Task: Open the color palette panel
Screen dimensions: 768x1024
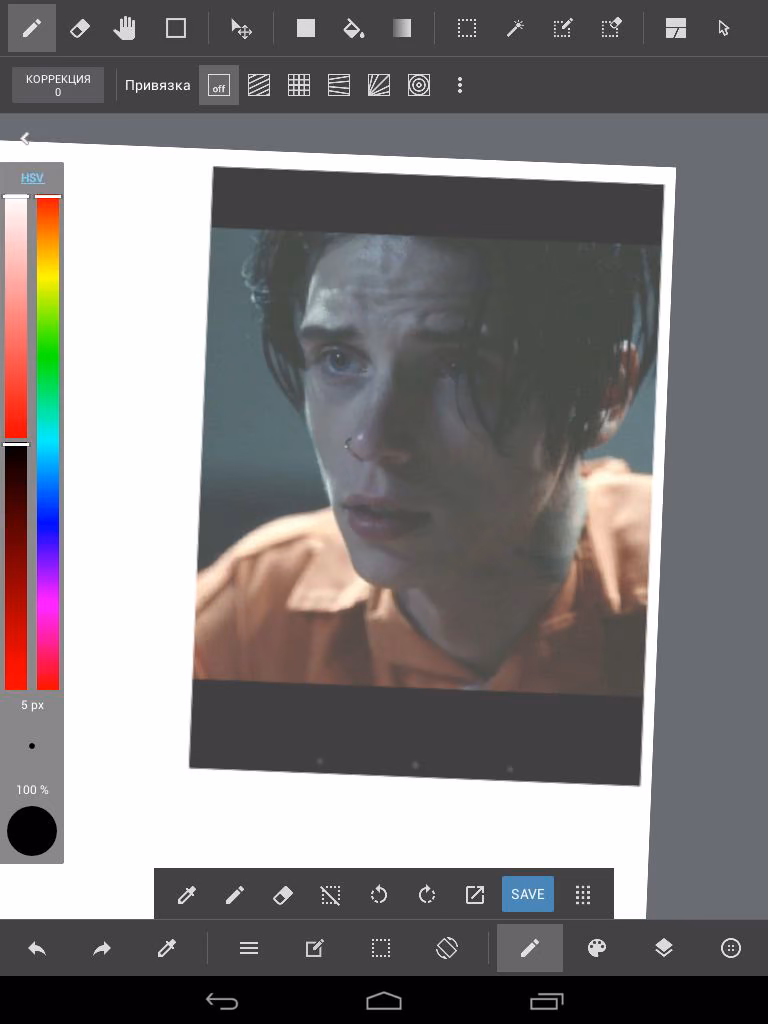Action: [x=597, y=948]
